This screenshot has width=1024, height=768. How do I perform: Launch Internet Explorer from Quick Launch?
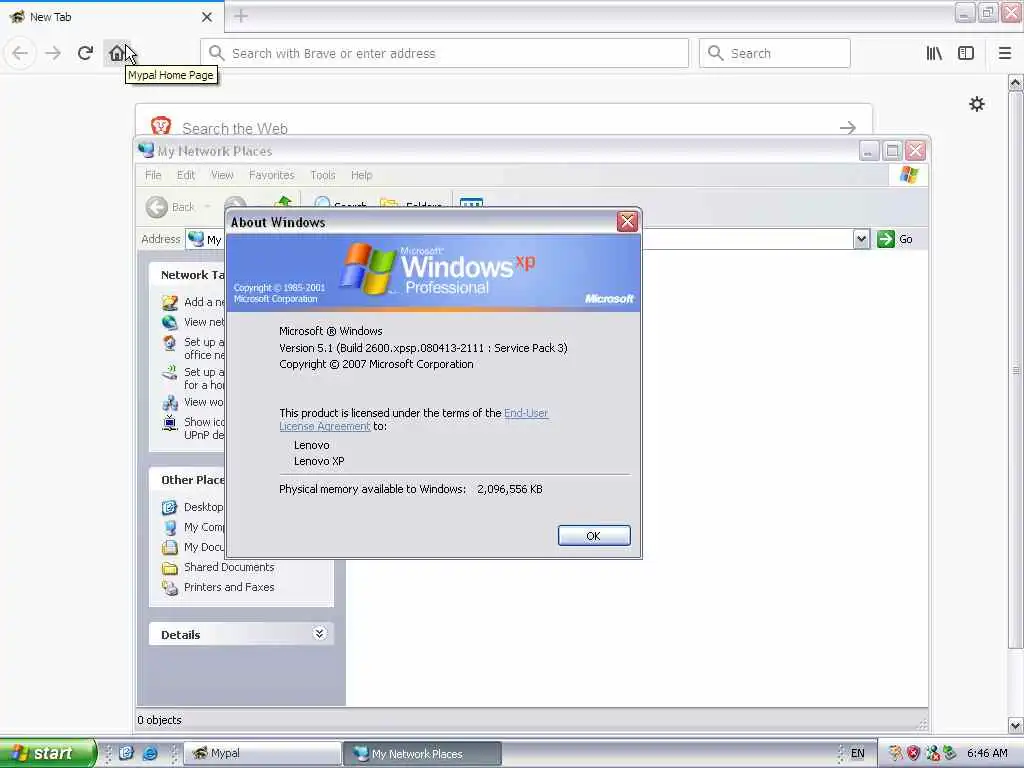pos(150,753)
